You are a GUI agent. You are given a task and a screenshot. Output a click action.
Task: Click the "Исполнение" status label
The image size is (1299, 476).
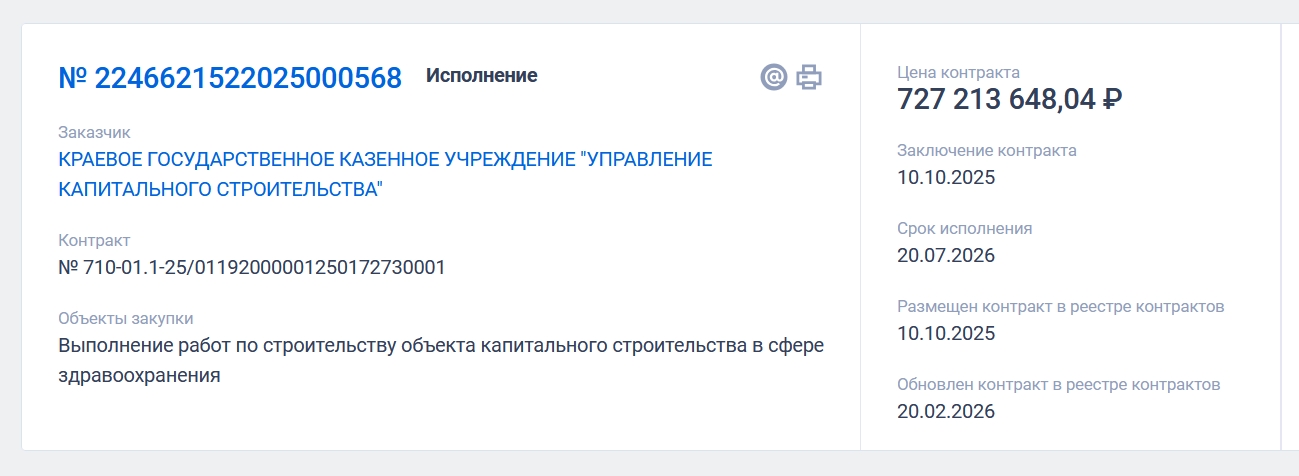[x=481, y=76]
